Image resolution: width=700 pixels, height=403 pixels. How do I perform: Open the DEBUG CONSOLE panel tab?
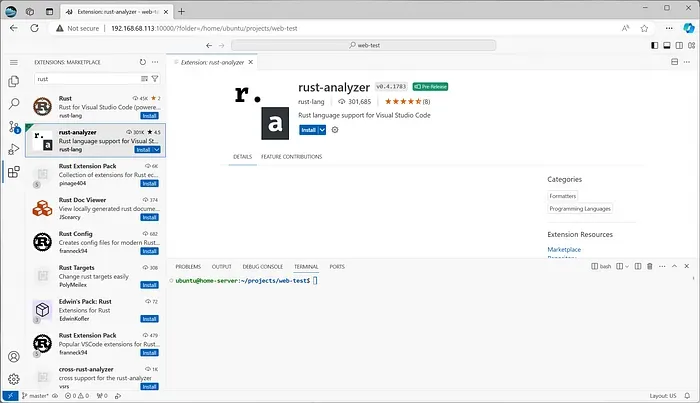(x=262, y=266)
